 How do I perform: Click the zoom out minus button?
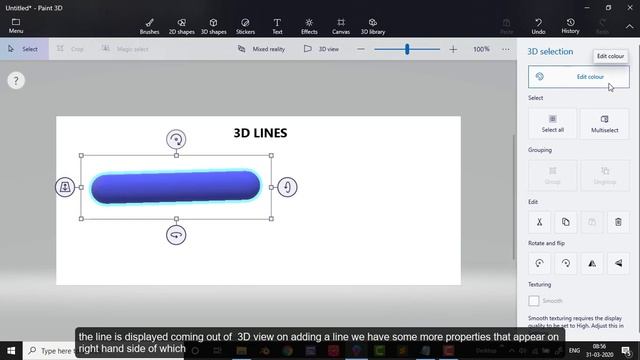click(x=360, y=49)
